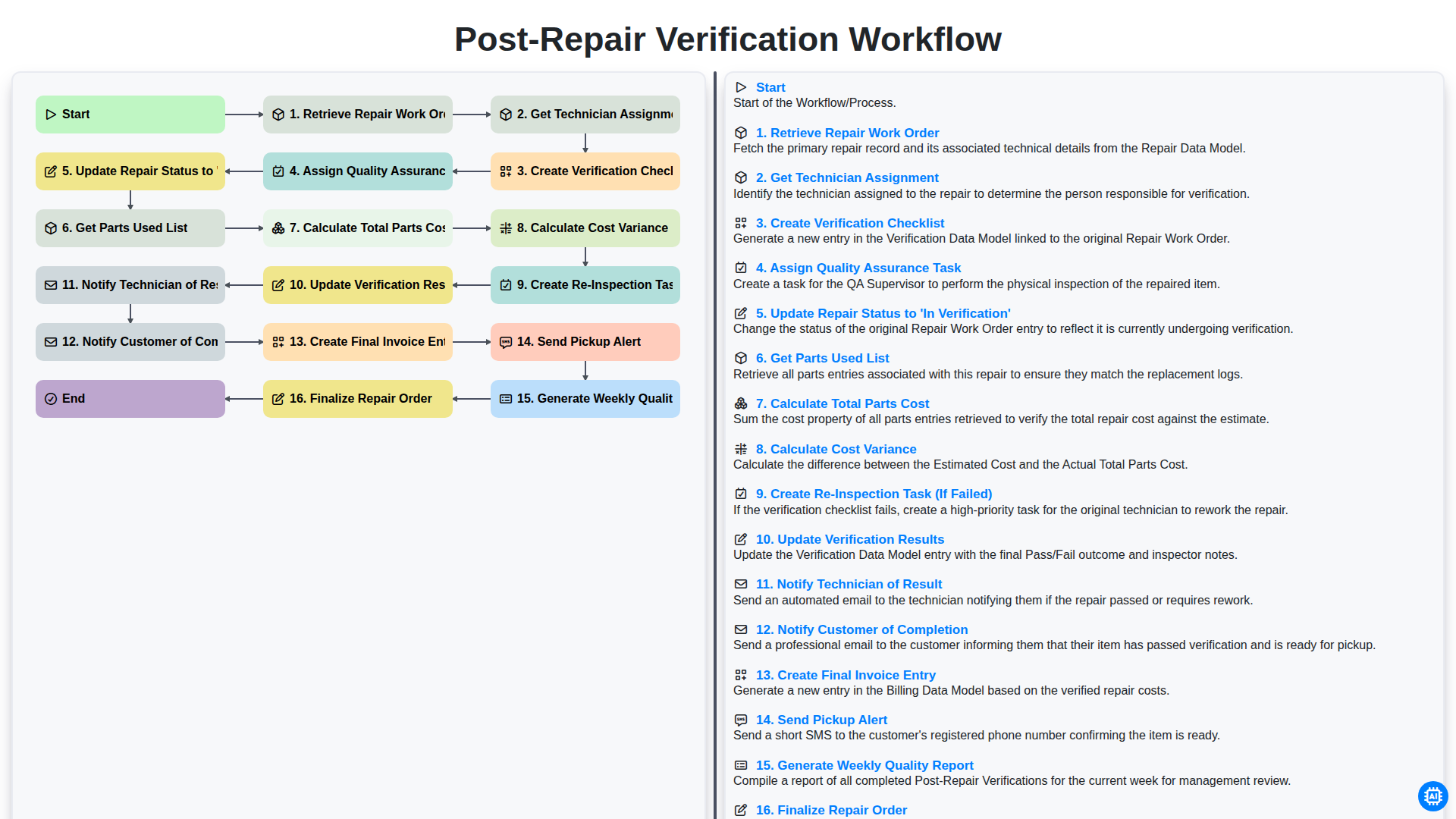This screenshot has width=1456, height=819.
Task: Click the play icon beside the Start list heading
Action: pos(741,88)
